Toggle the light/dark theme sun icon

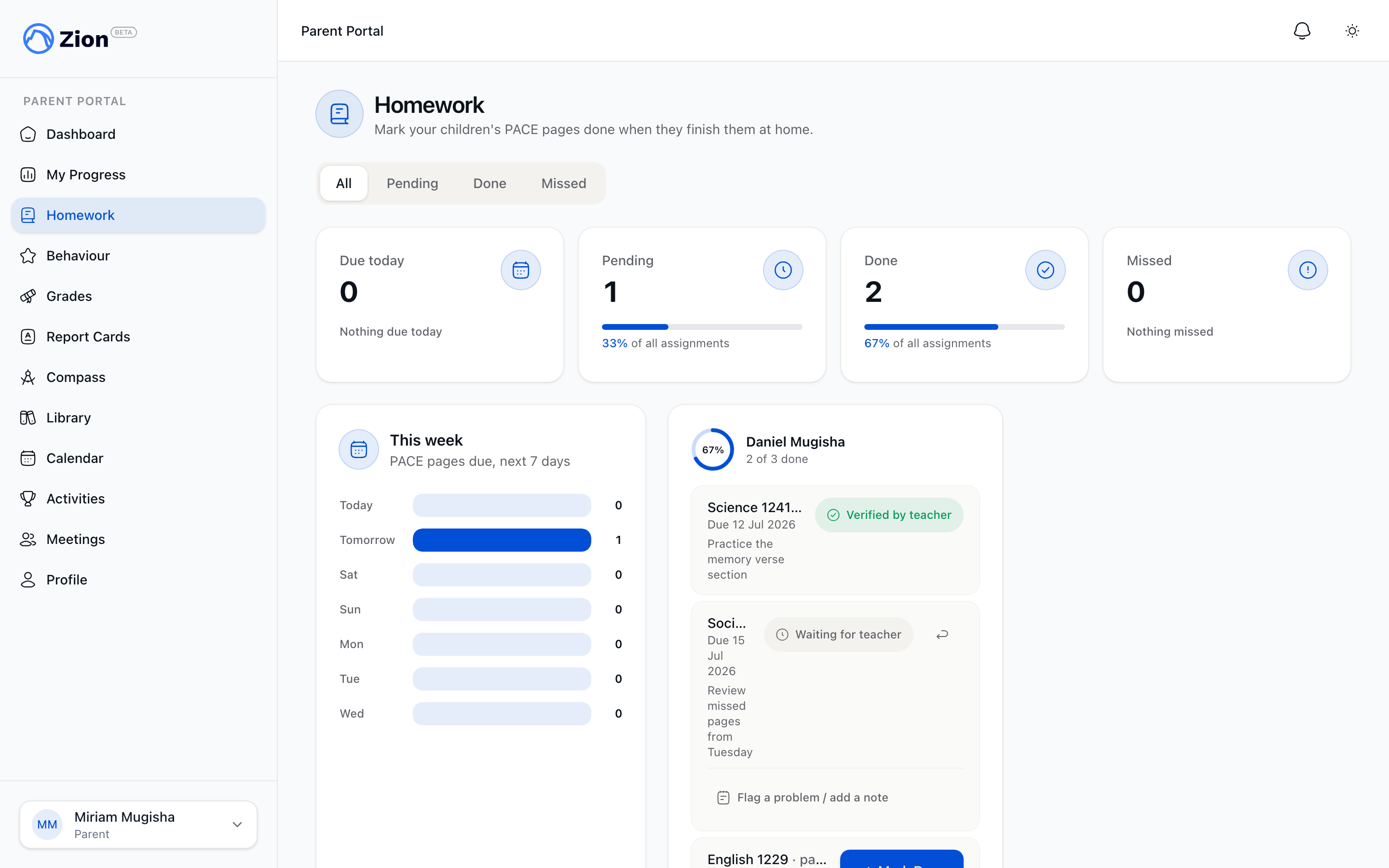1352,31
